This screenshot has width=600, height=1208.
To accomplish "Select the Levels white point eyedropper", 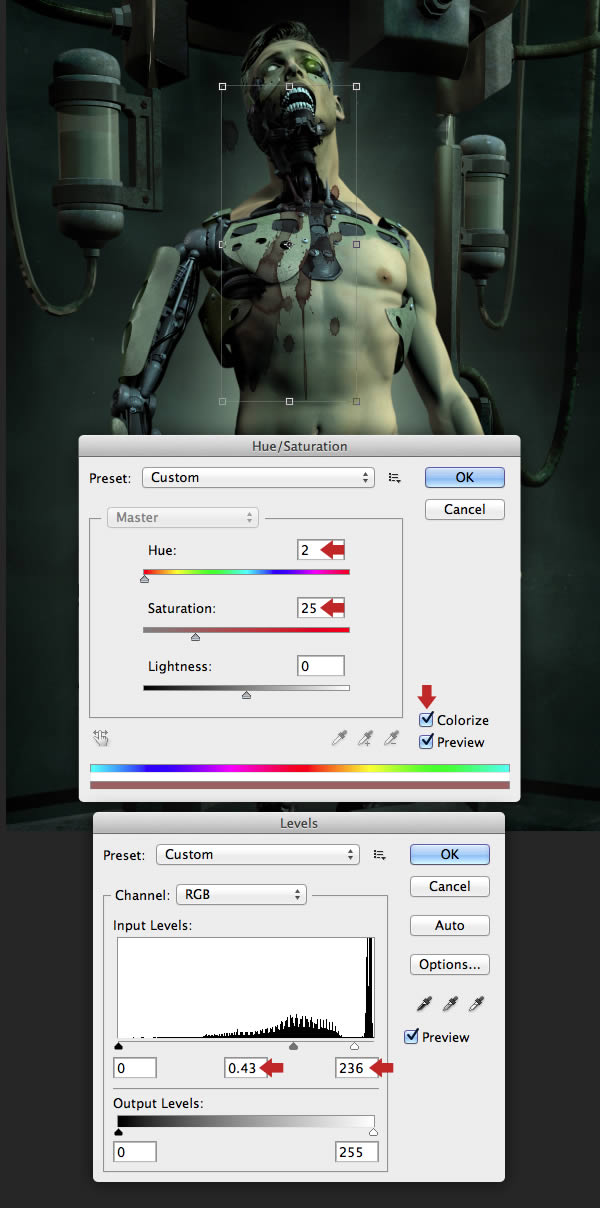I will coord(476,1004).
